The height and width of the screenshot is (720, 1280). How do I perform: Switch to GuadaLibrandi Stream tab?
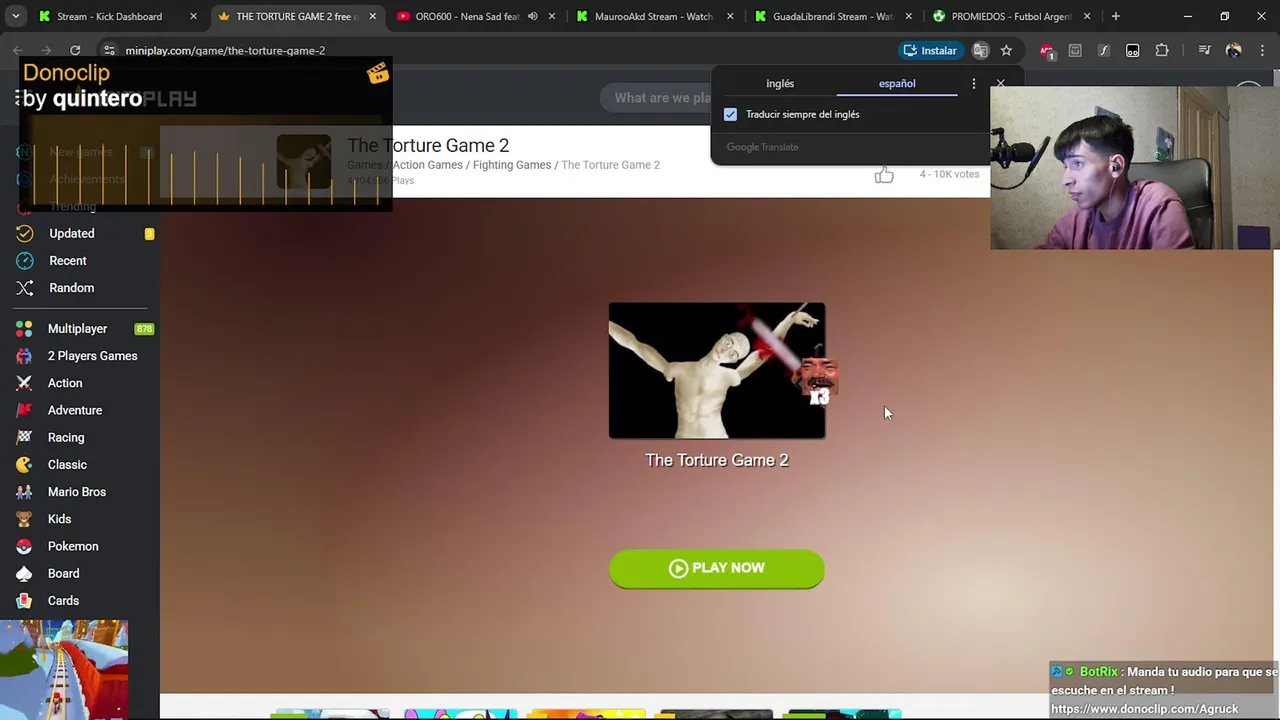(x=832, y=16)
